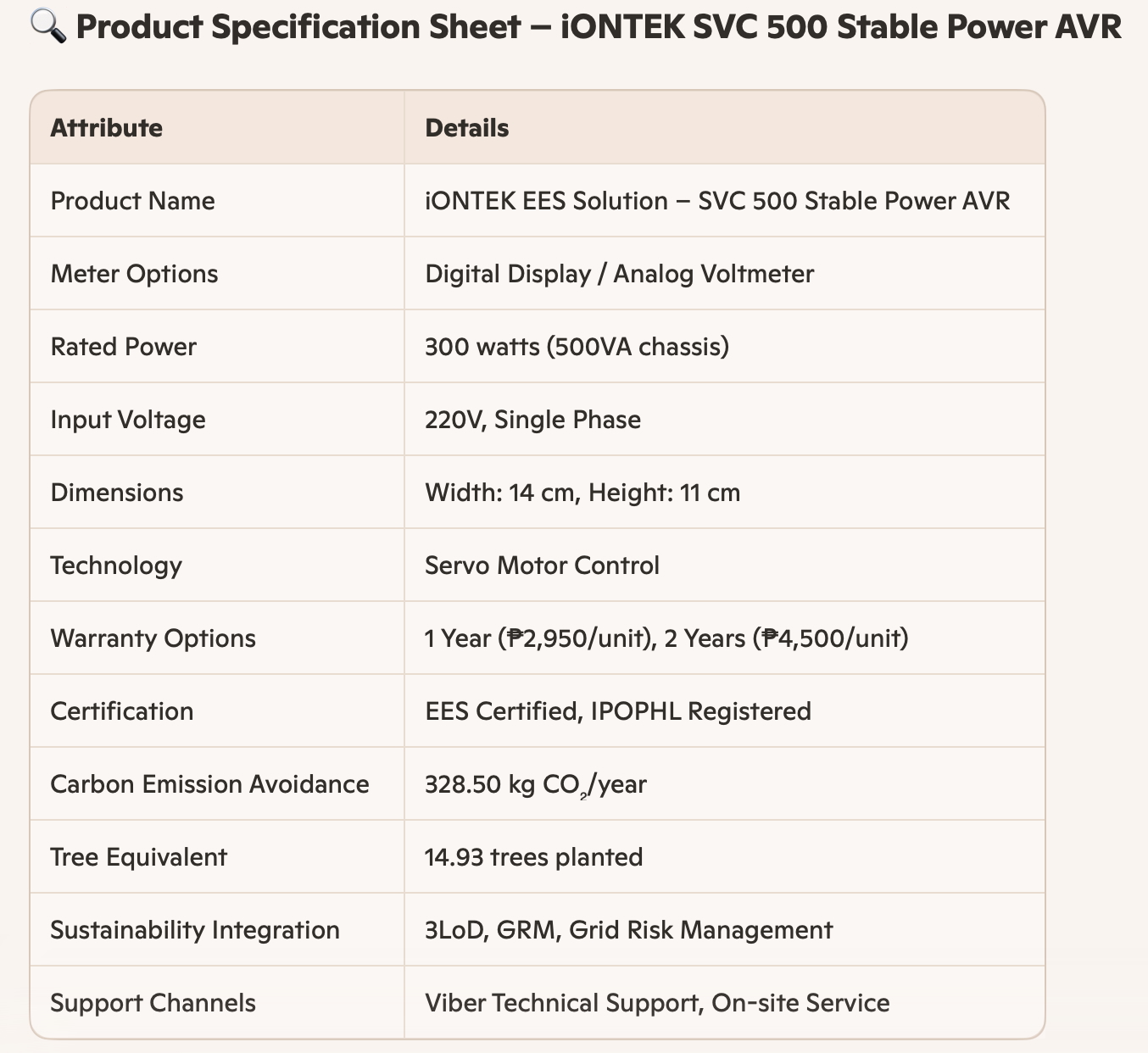Screen dimensions: 1148x1053
Task: Click the 220V, Single Phase cell
Action: click(532, 420)
